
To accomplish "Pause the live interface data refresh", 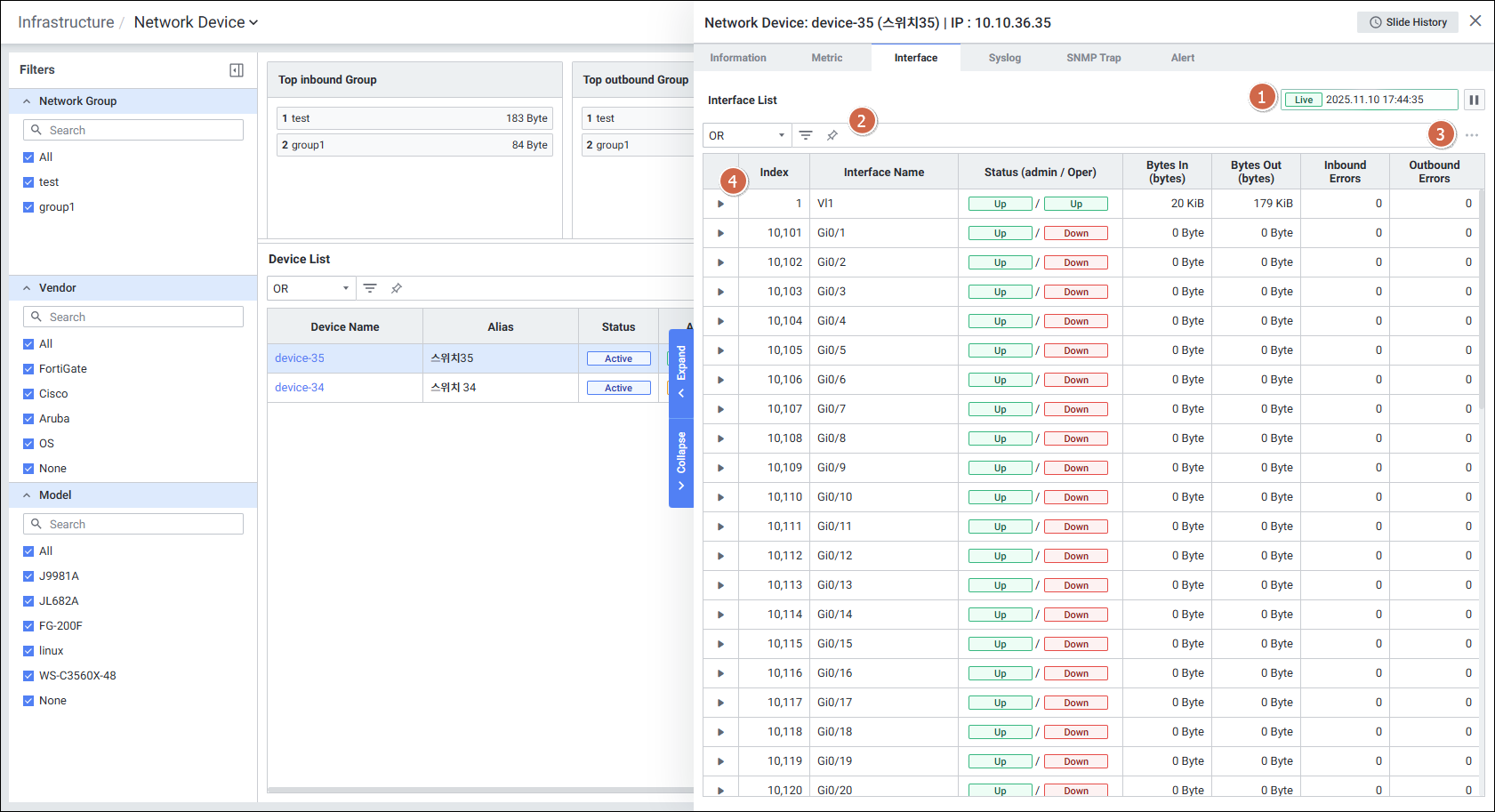I will pos(1474,100).
